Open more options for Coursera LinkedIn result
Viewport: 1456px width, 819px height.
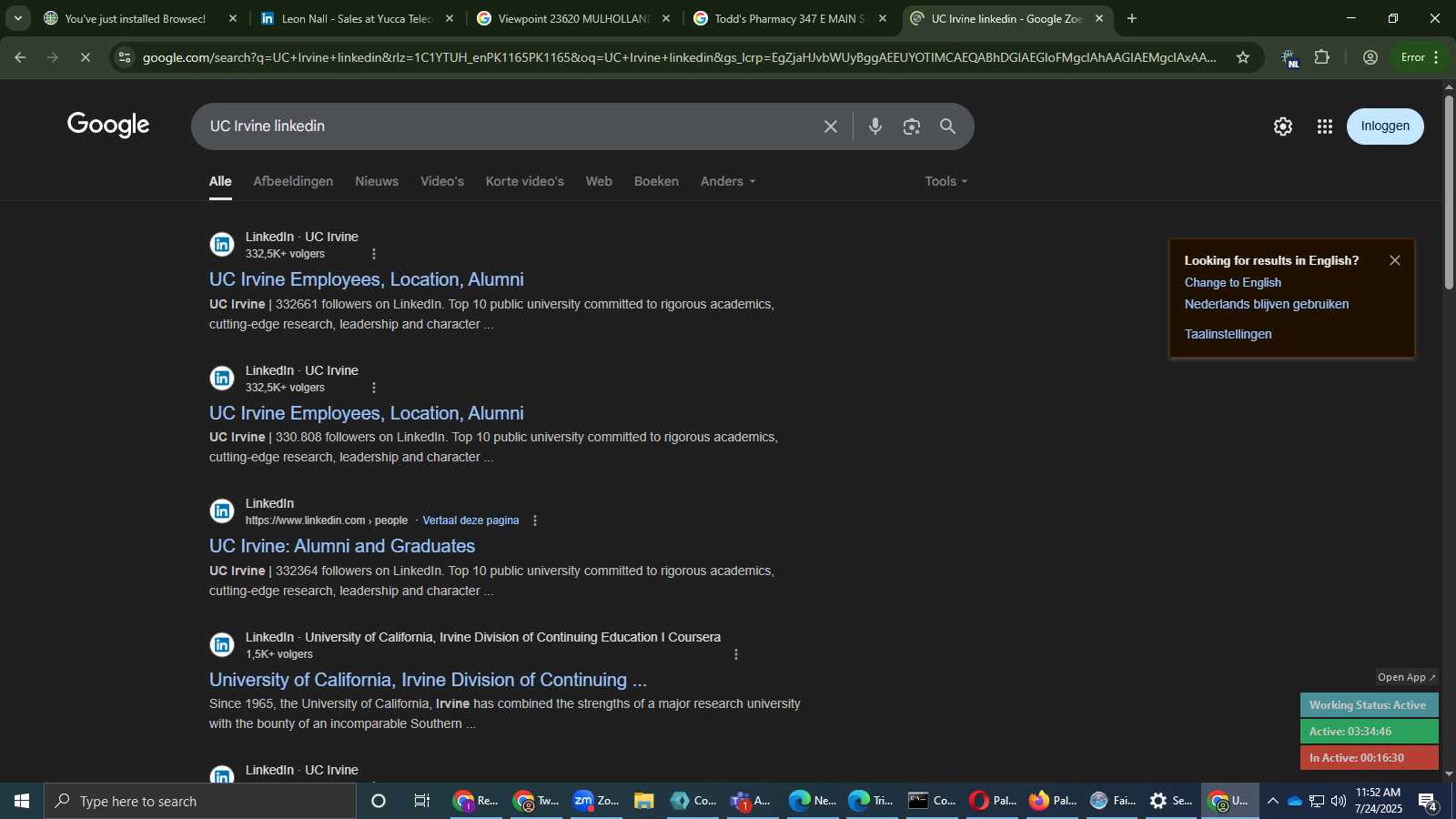click(736, 654)
